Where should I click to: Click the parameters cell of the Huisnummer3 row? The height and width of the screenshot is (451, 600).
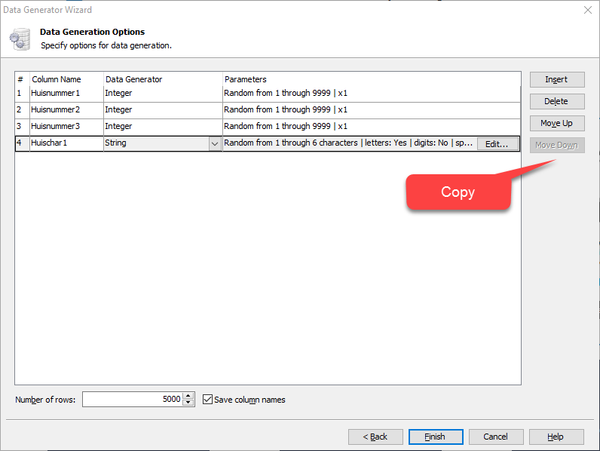(x=370, y=127)
